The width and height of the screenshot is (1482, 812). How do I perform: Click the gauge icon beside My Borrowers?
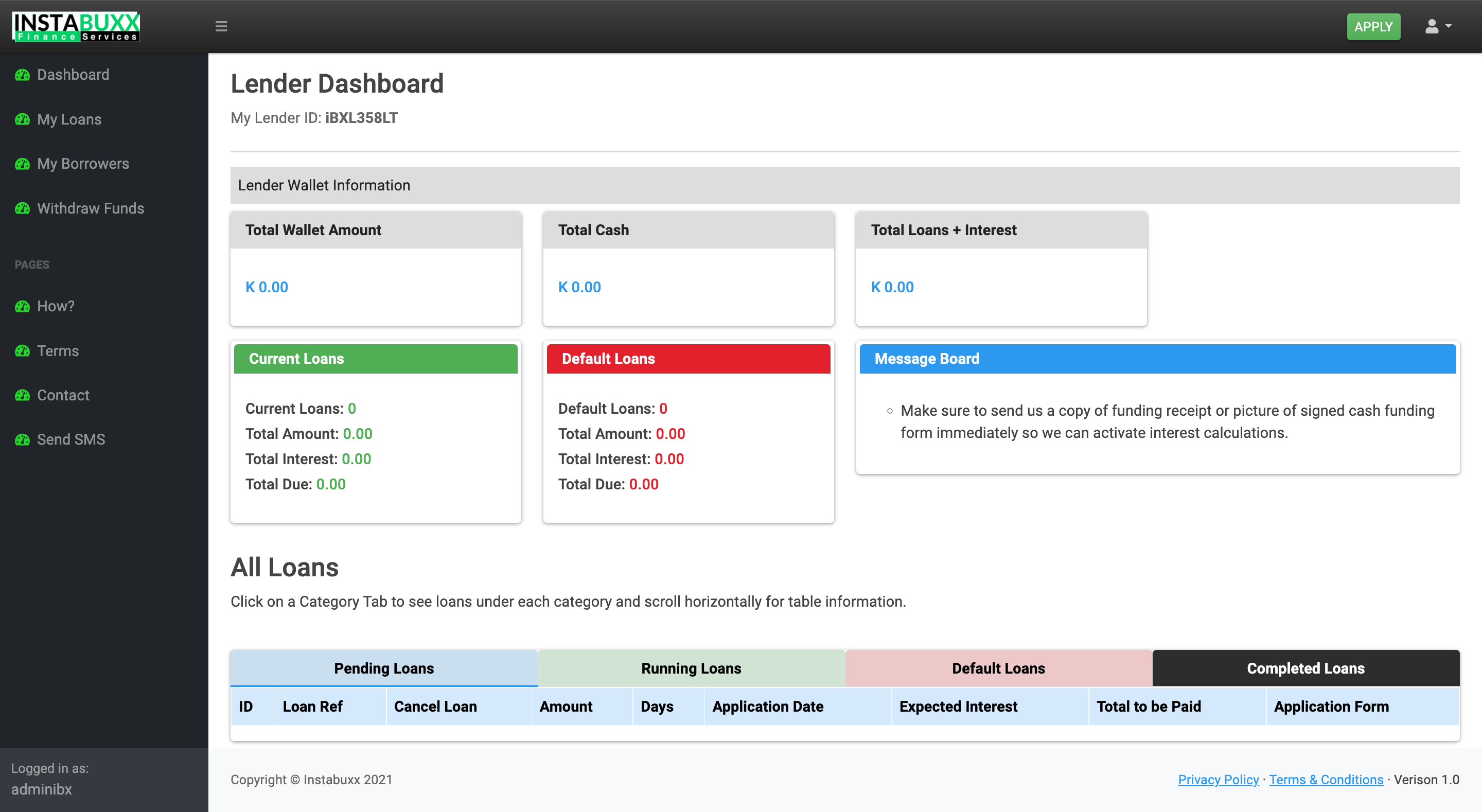23,164
